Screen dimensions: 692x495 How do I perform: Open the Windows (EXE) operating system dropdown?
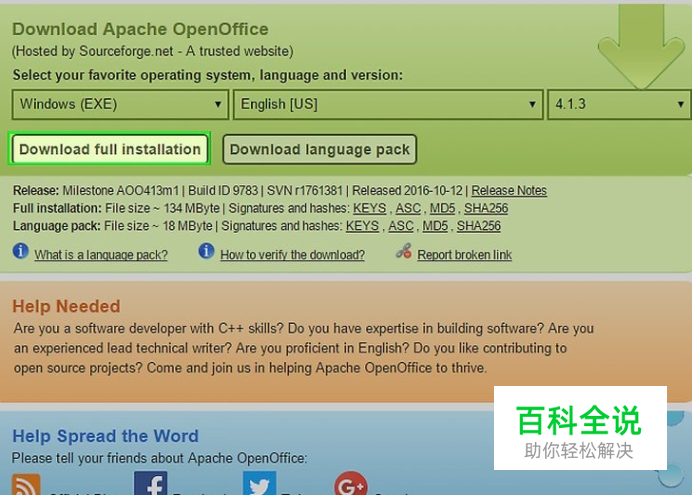click(120, 104)
